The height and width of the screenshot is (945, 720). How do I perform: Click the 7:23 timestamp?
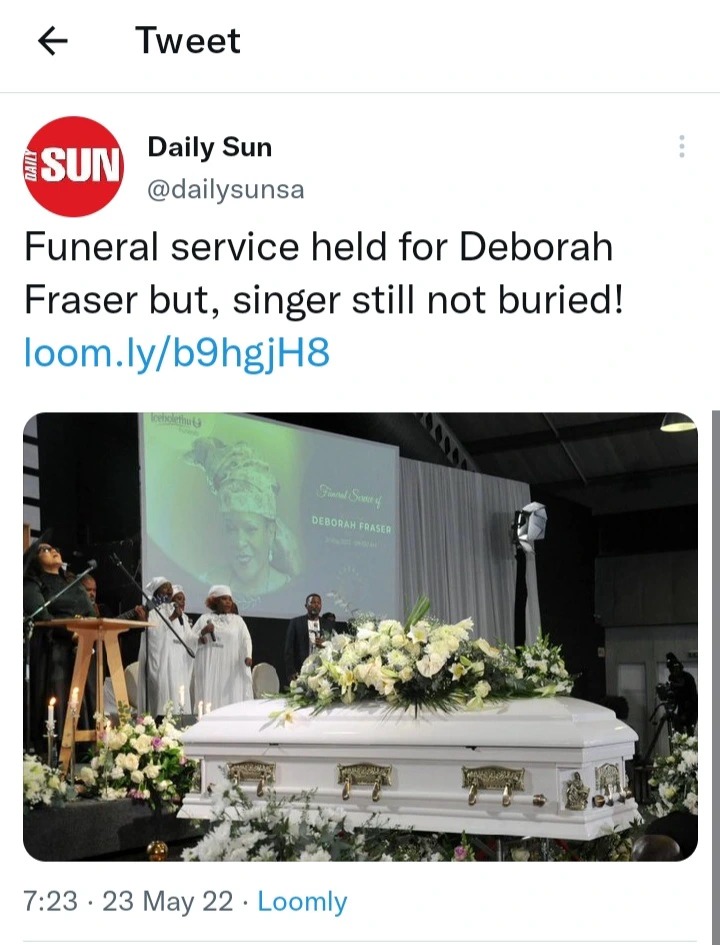pyautogui.click(x=51, y=902)
